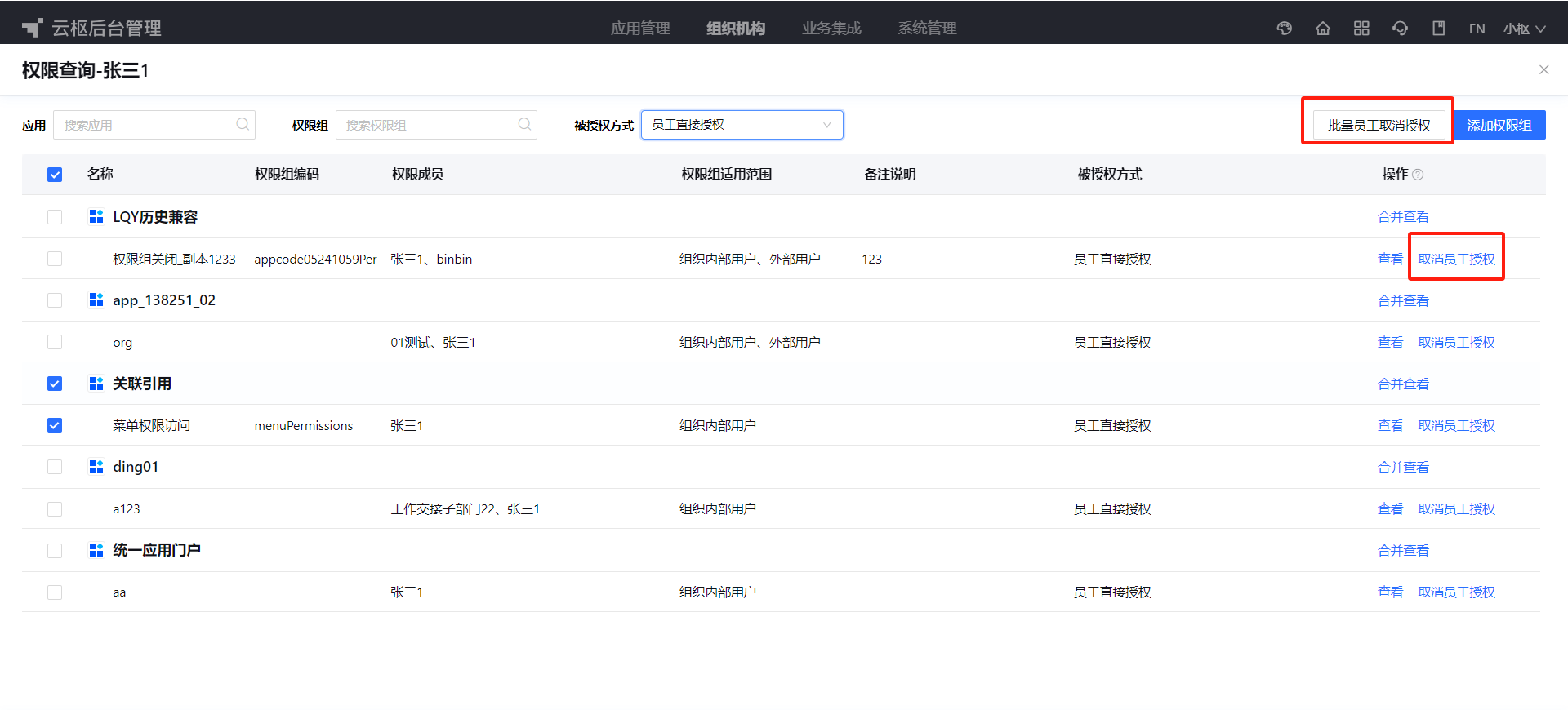Click 查看 for 菜单权限访问
Viewport: 1568px width, 710px height.
(x=1390, y=425)
